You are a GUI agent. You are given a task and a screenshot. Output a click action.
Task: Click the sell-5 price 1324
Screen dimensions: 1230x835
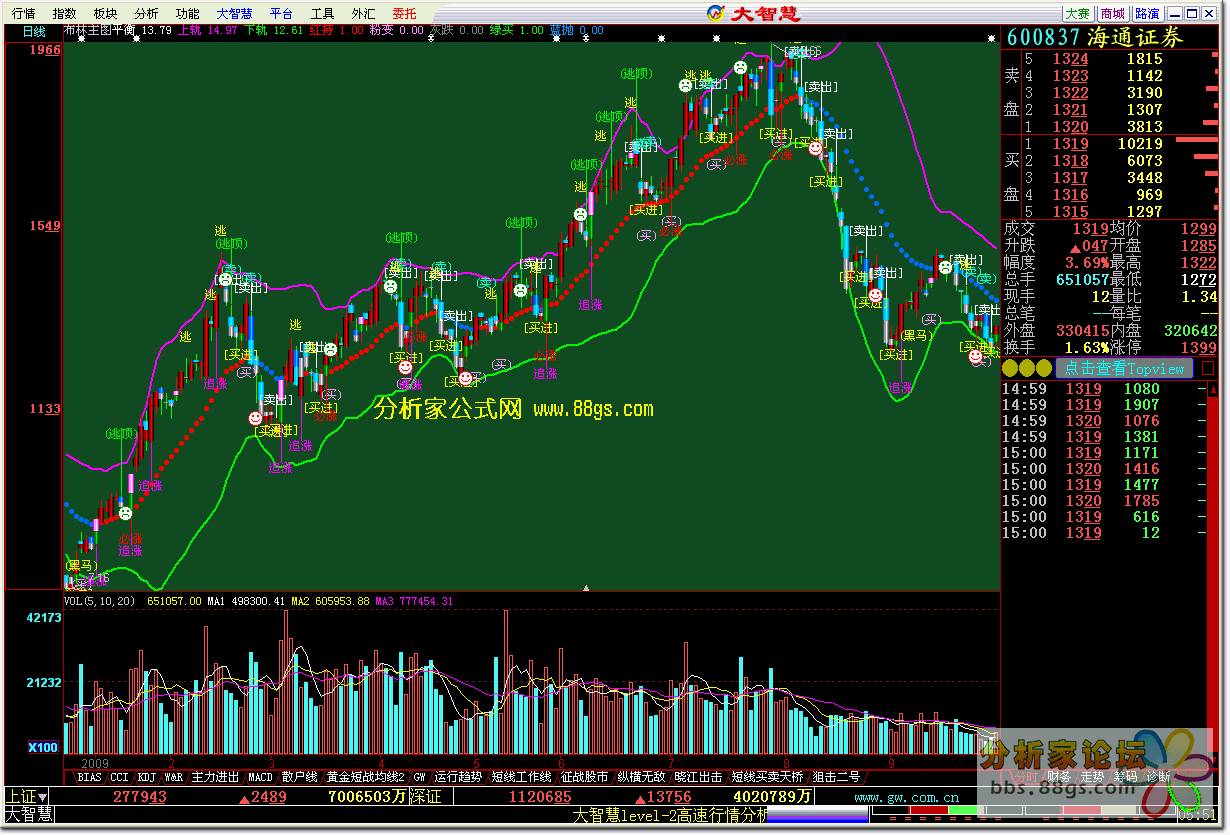point(1070,58)
